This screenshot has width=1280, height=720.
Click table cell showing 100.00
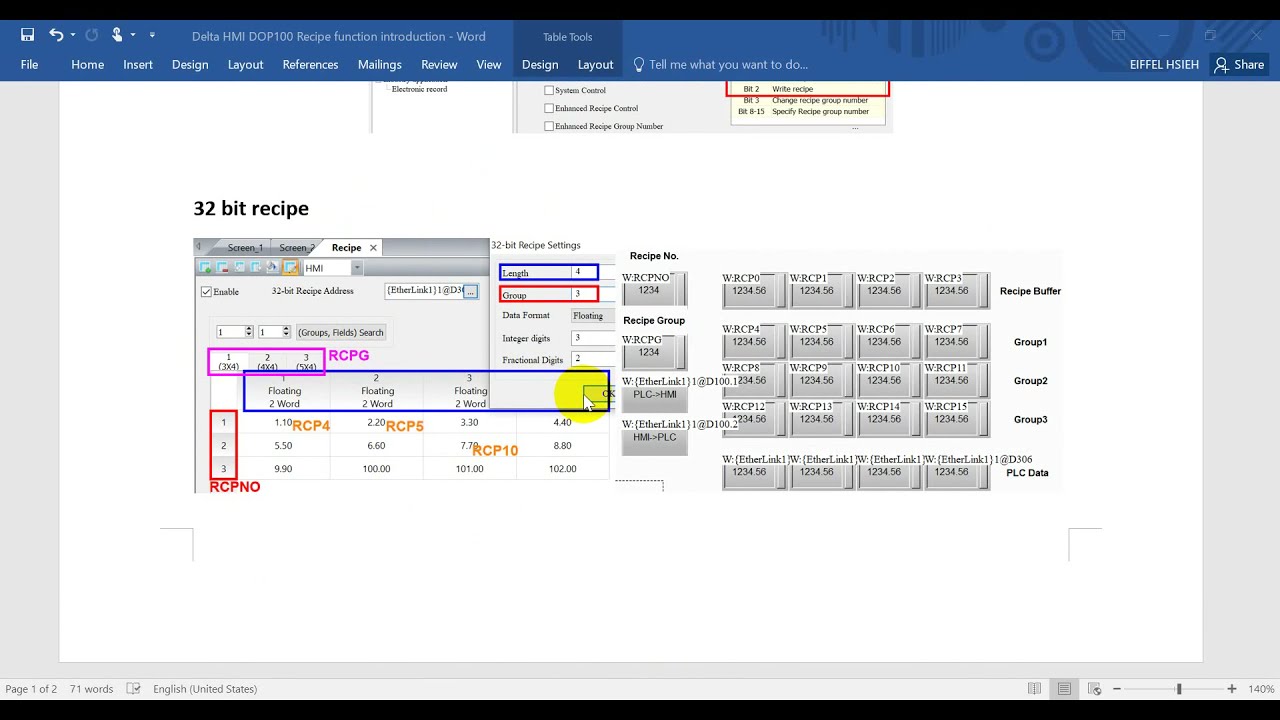click(377, 468)
